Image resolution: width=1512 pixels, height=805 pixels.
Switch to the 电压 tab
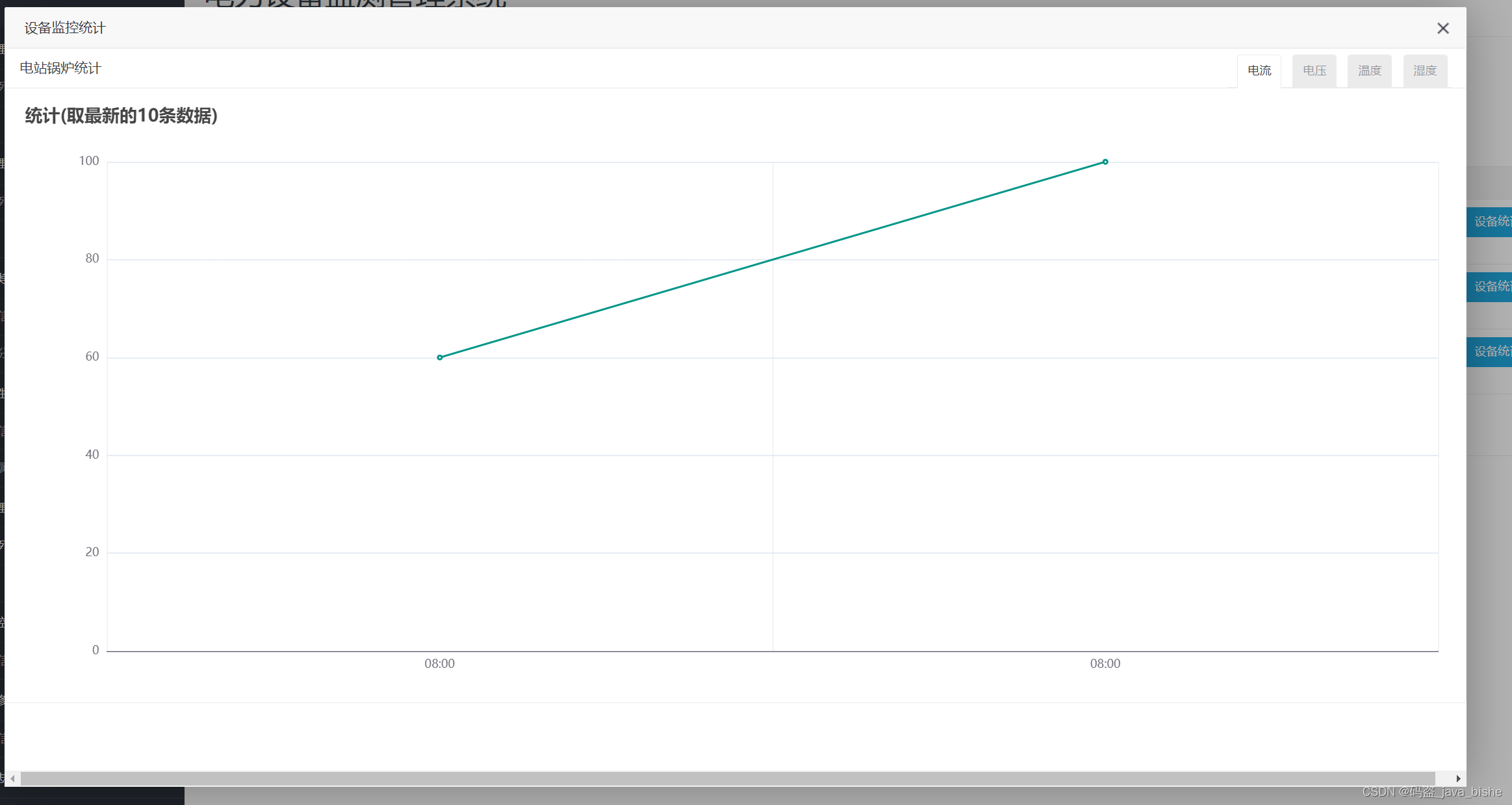pyautogui.click(x=1314, y=71)
